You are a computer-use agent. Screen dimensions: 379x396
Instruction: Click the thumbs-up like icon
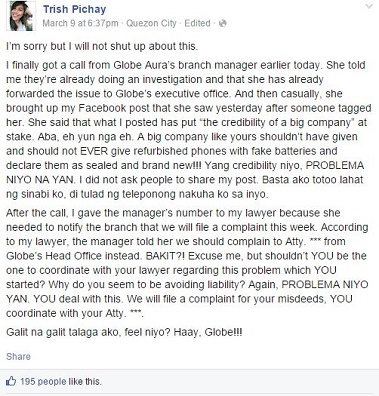pos(11,381)
